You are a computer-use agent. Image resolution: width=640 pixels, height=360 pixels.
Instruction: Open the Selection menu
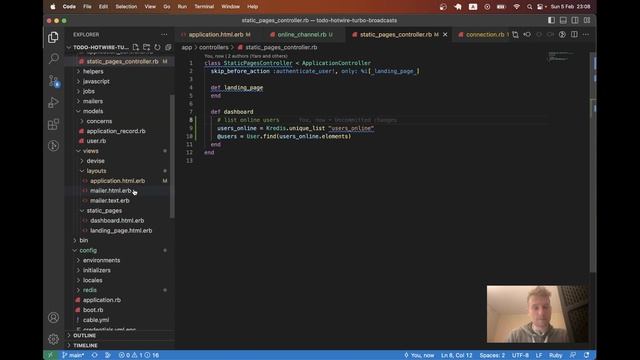(x=126, y=7)
